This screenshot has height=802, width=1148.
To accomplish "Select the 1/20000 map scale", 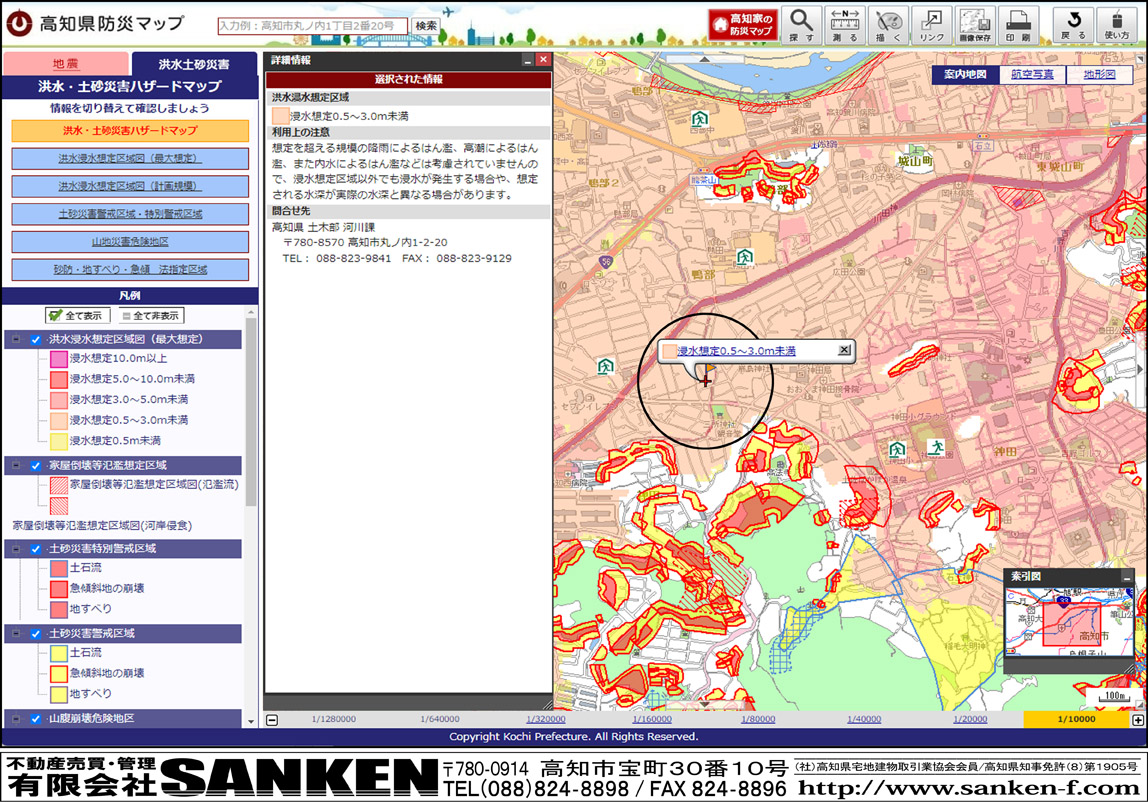I will click(x=969, y=719).
